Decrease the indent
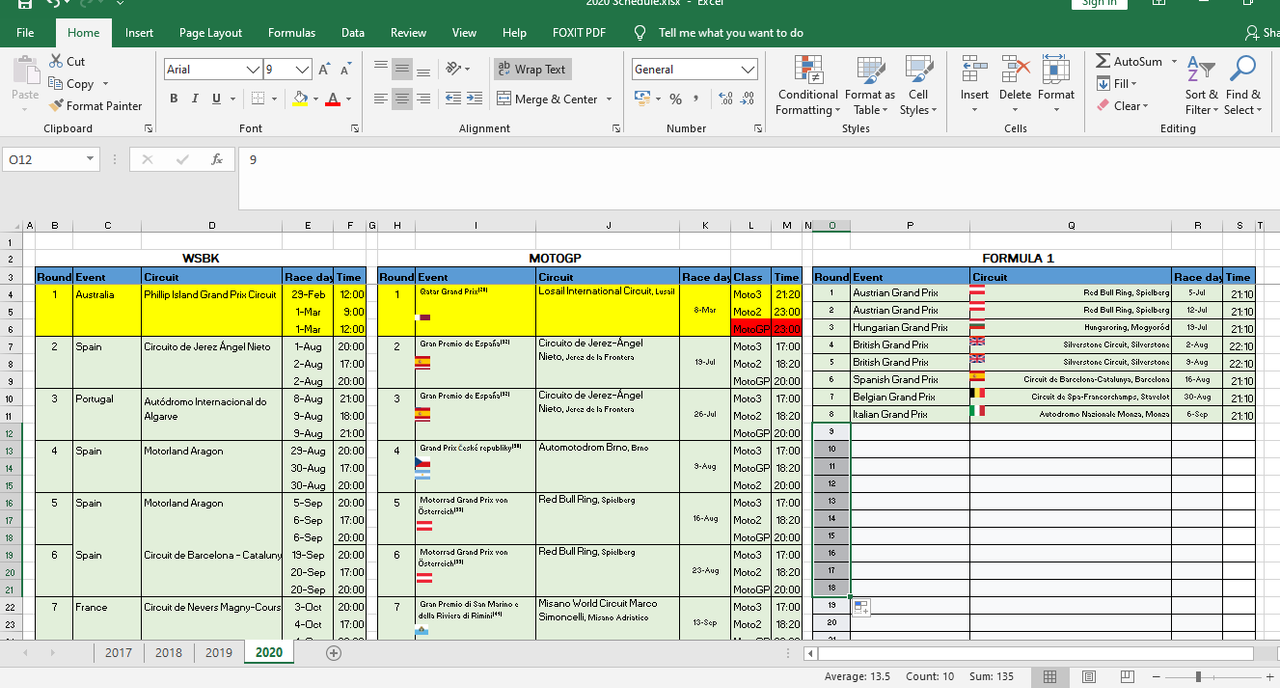 pos(452,99)
